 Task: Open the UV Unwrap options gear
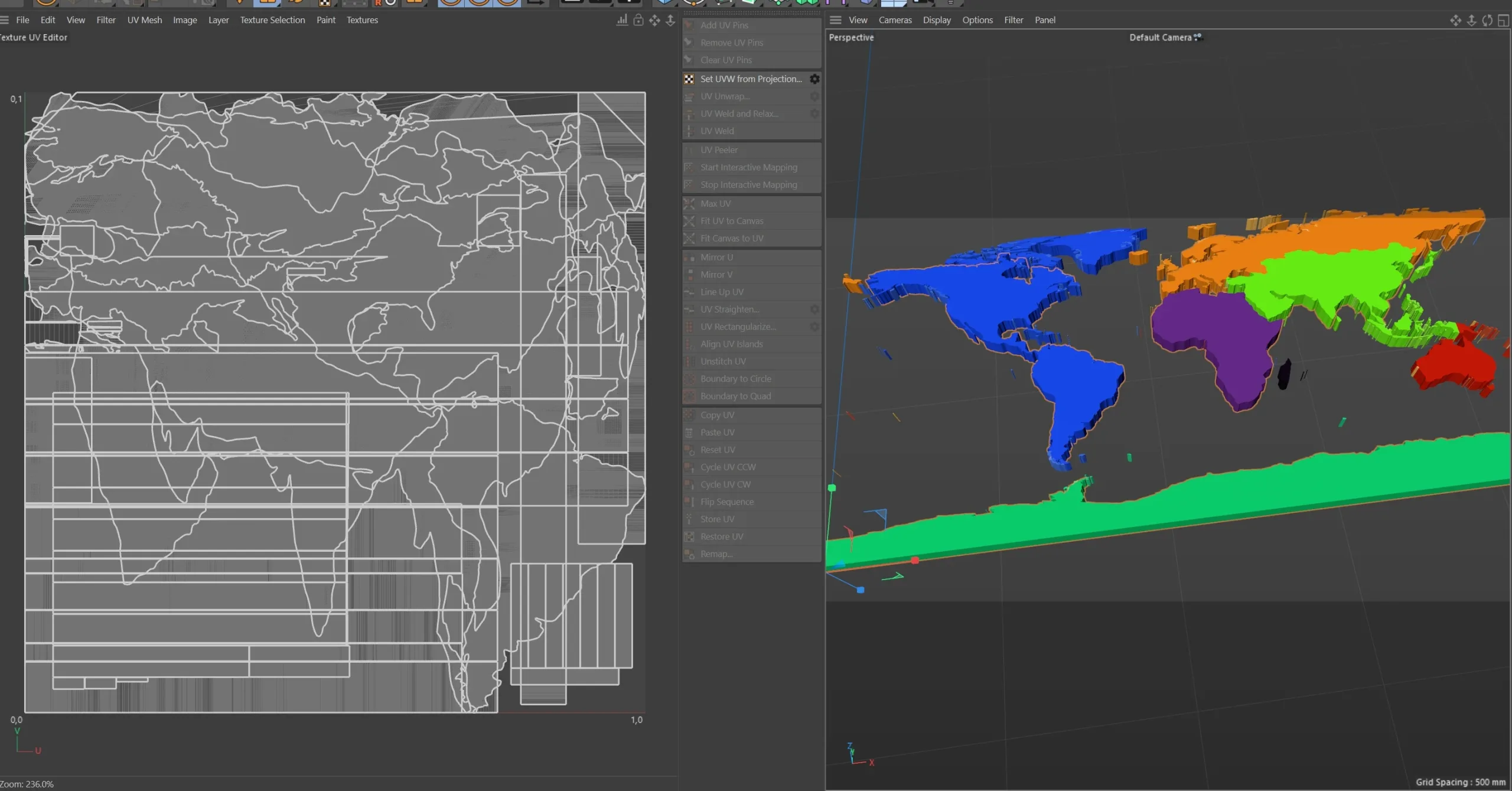click(814, 96)
